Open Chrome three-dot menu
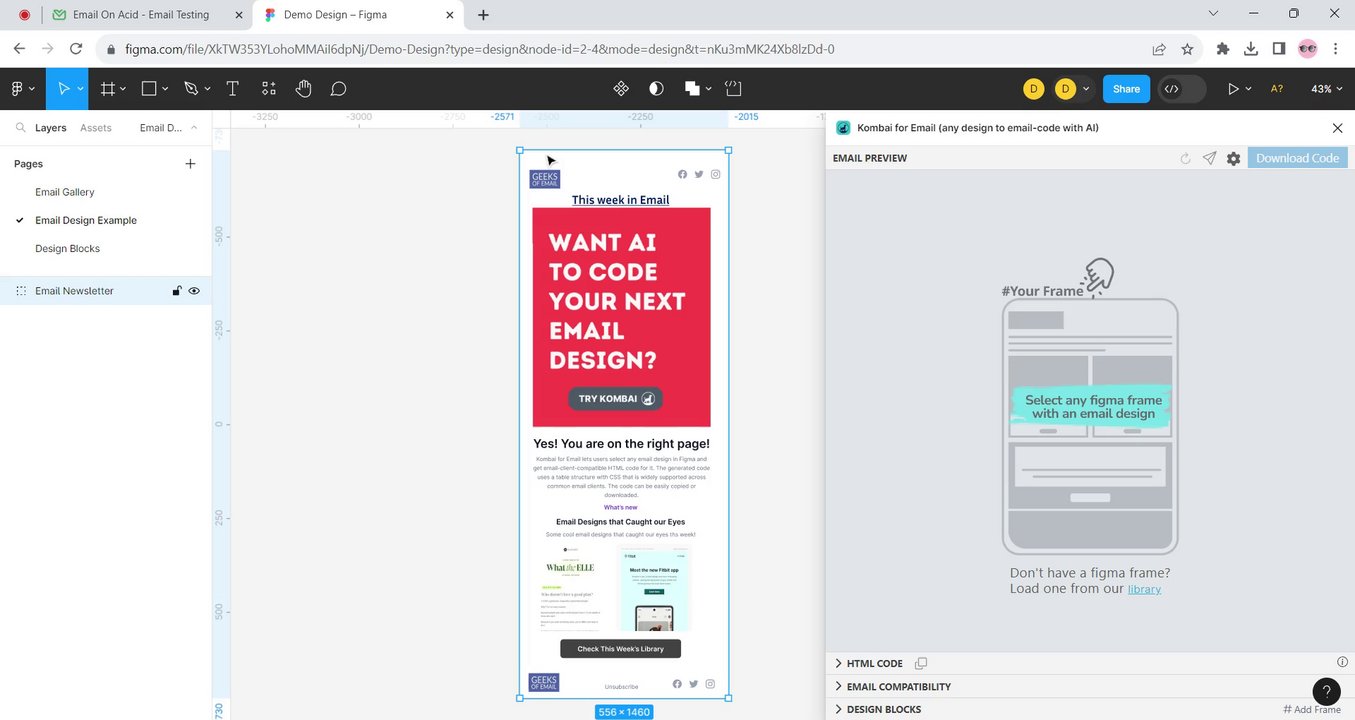This screenshot has width=1355, height=720. [x=1335, y=49]
